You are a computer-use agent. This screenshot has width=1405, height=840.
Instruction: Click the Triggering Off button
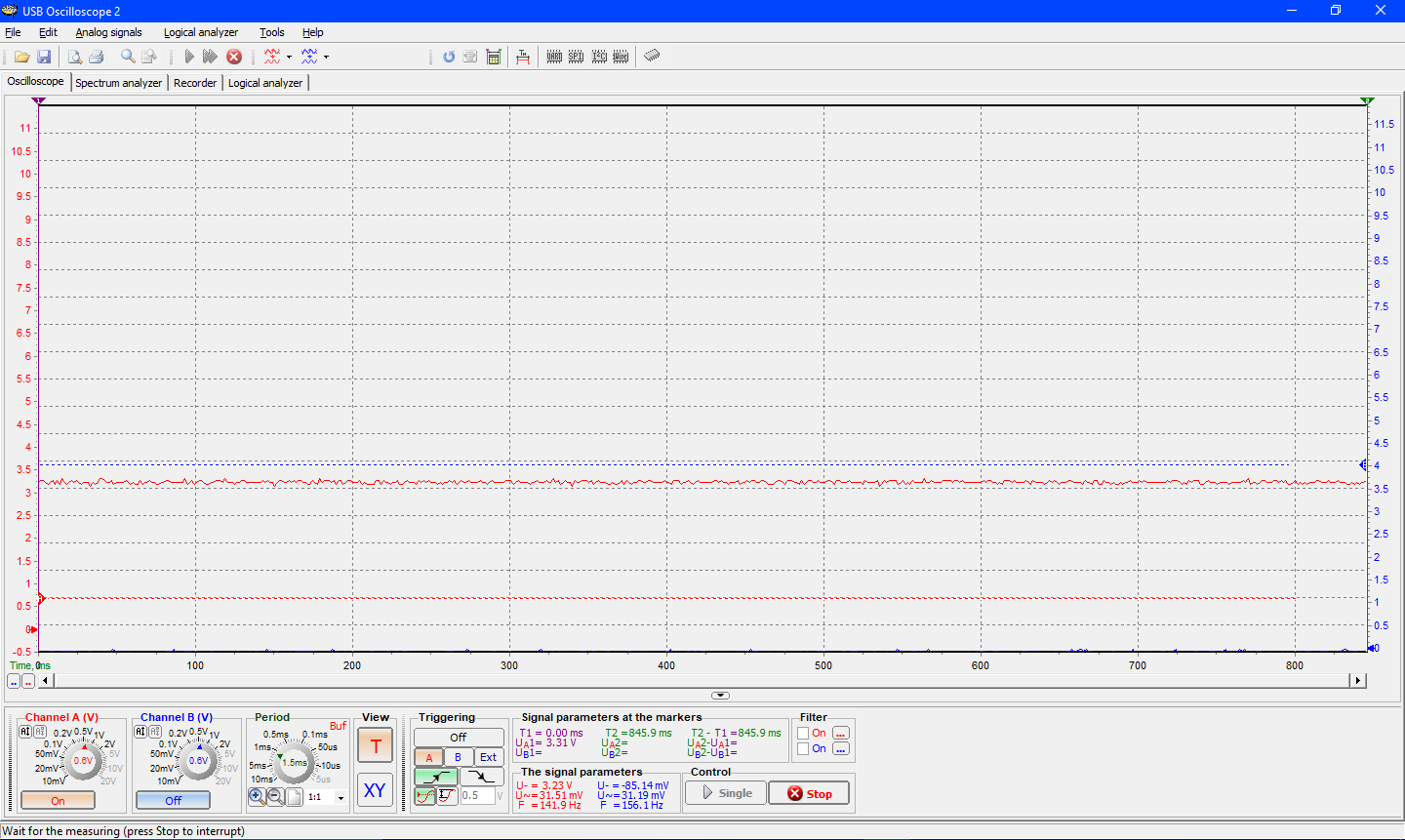[459, 738]
